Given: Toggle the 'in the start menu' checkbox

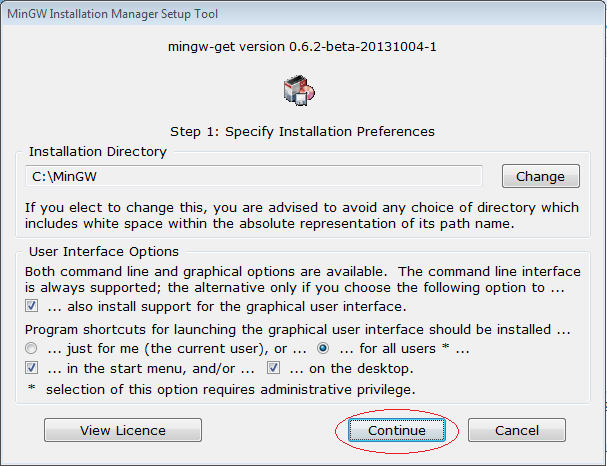Looking at the screenshot, I should click(x=31, y=368).
